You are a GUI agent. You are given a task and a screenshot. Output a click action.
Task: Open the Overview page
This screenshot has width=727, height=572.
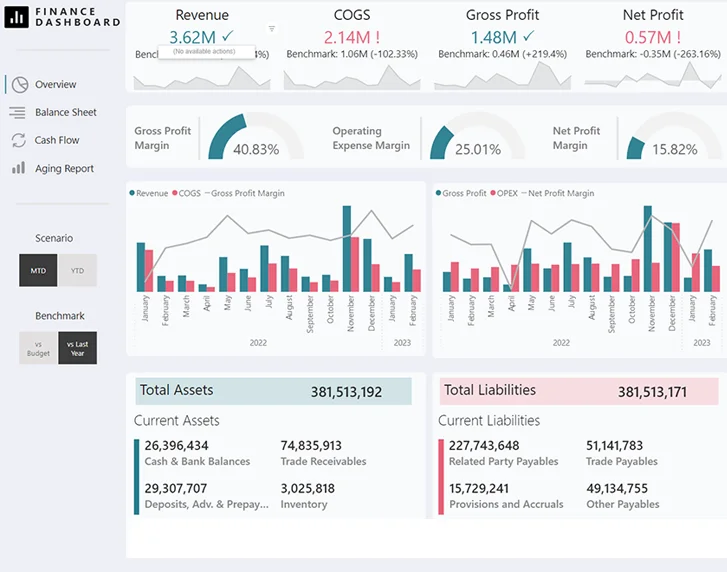tap(55, 84)
